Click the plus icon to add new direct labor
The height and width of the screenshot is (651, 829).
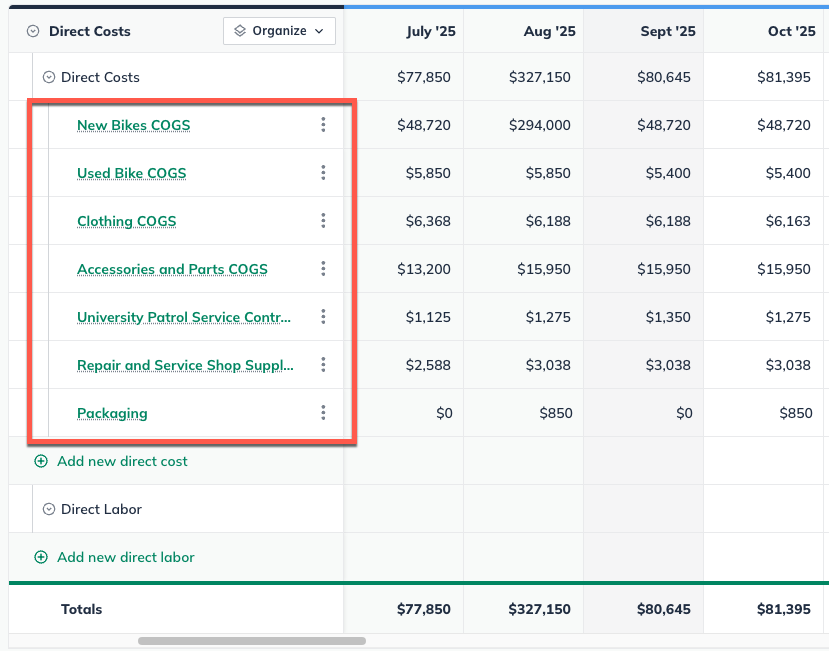pos(40,557)
